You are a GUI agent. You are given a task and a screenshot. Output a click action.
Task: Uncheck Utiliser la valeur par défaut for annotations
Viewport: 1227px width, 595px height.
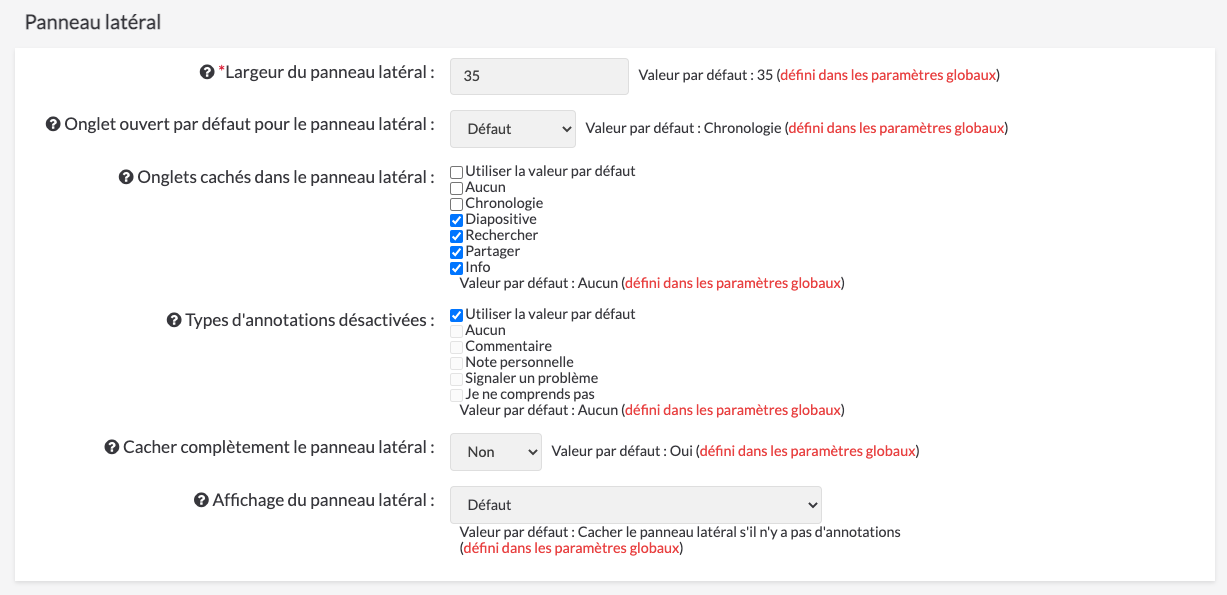[x=456, y=315]
